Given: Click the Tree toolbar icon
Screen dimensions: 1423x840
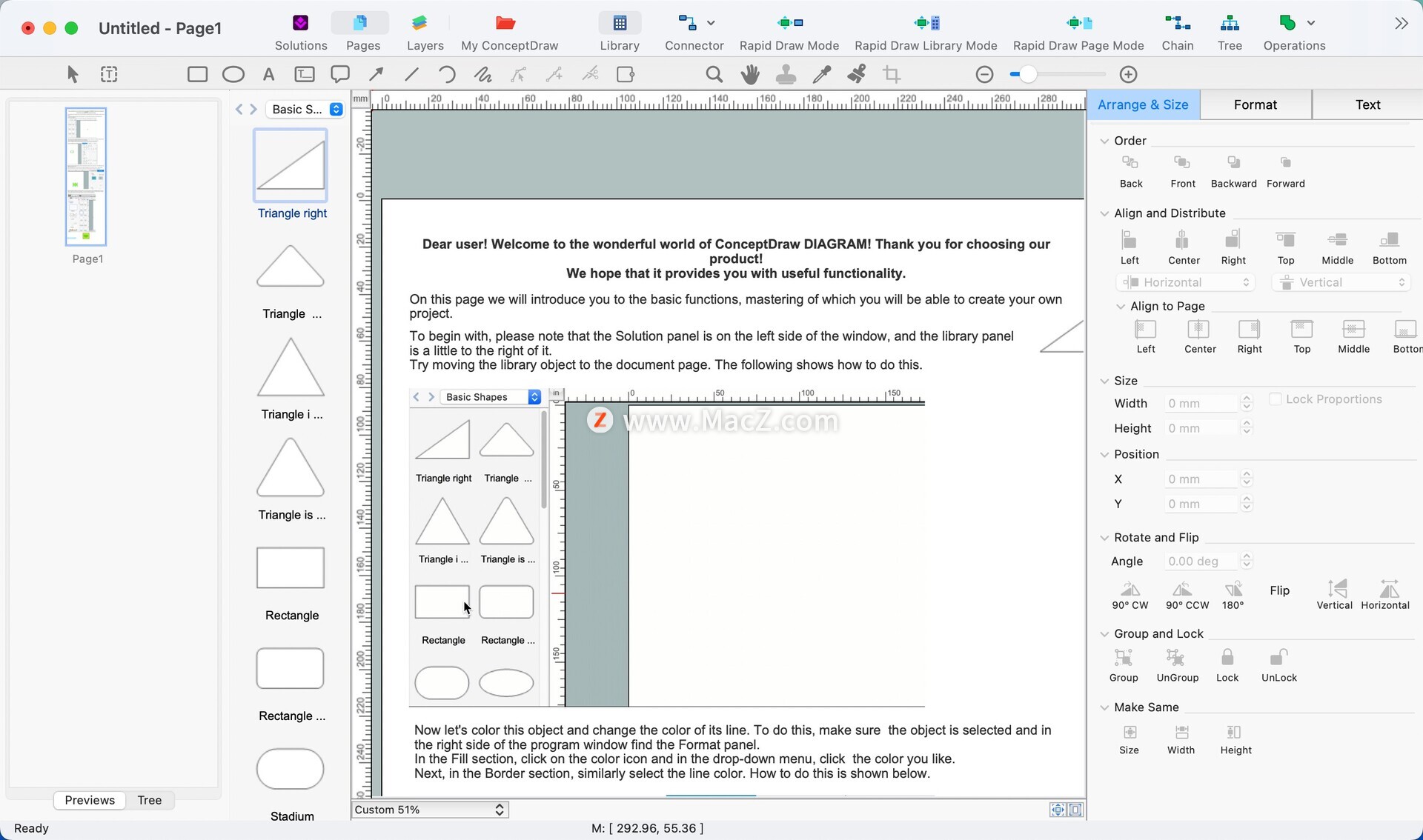Looking at the screenshot, I should tap(1230, 33).
